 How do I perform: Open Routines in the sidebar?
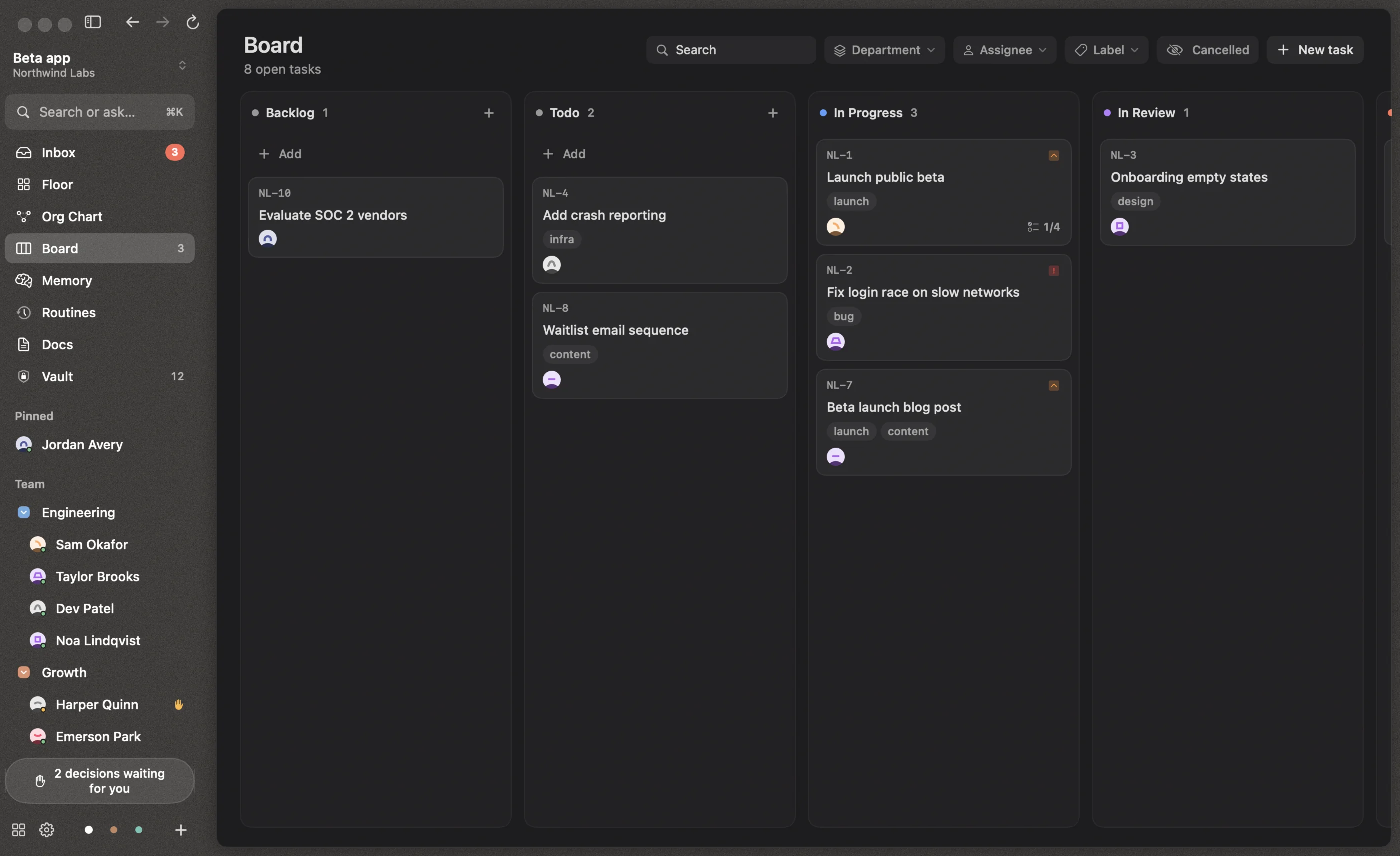click(100, 312)
